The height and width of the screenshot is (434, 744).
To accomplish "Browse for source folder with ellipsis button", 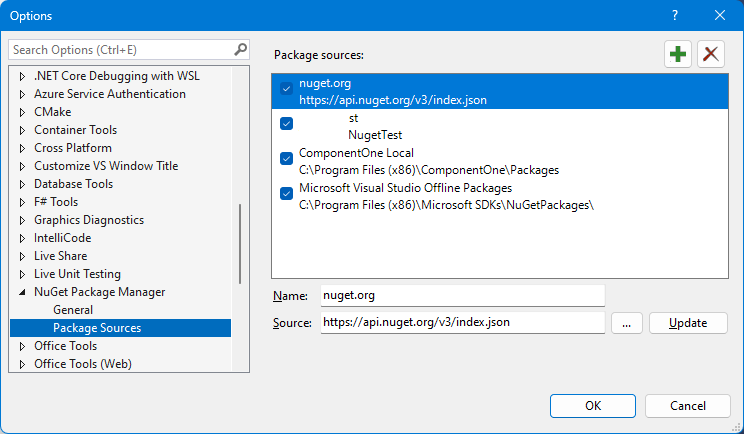I will [626, 323].
